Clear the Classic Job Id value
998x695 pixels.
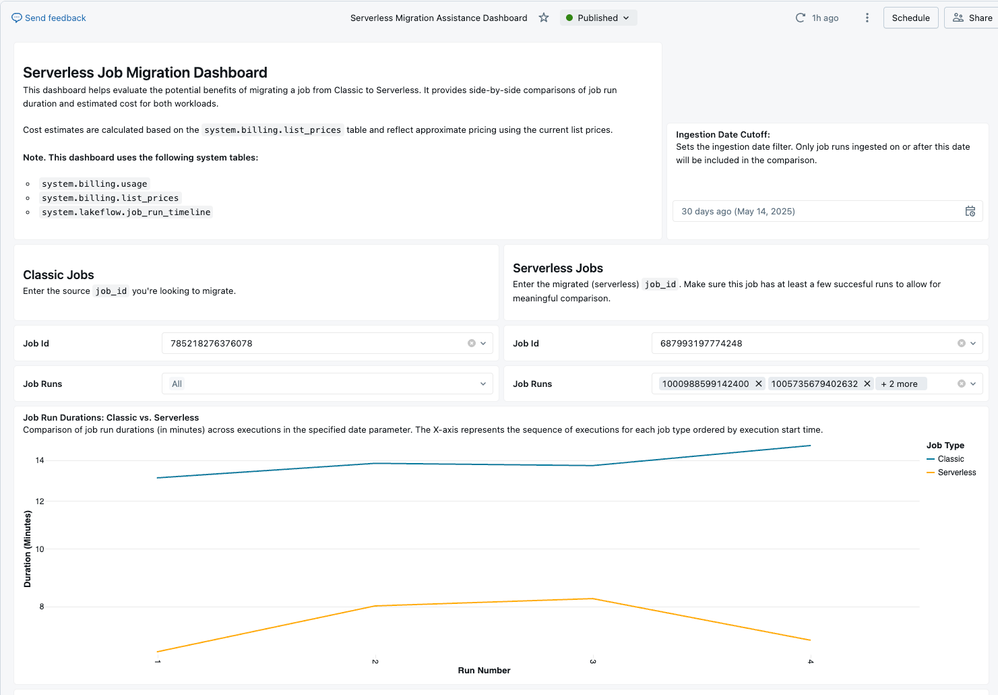pyautogui.click(x=472, y=343)
